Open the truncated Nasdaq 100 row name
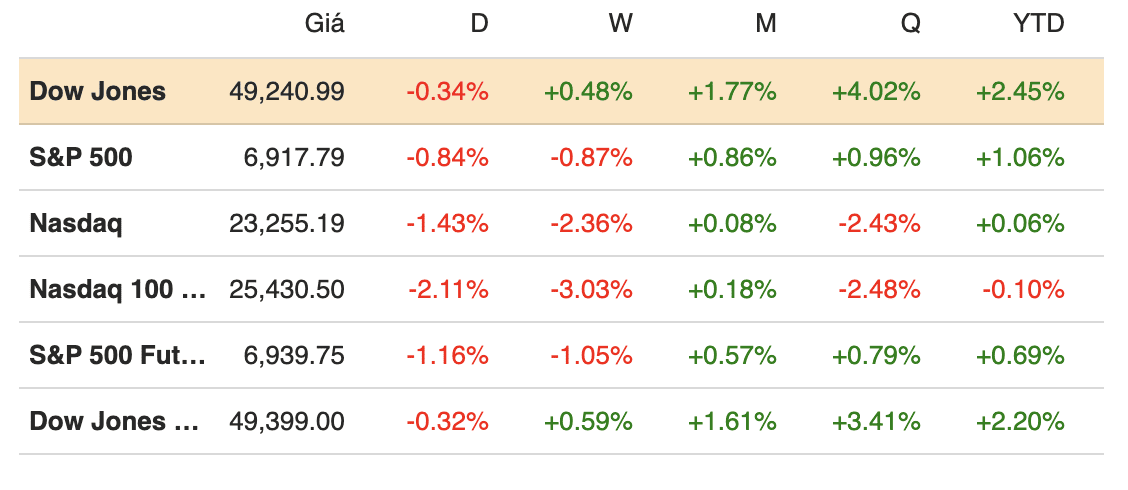This screenshot has width=1128, height=490. point(118,290)
